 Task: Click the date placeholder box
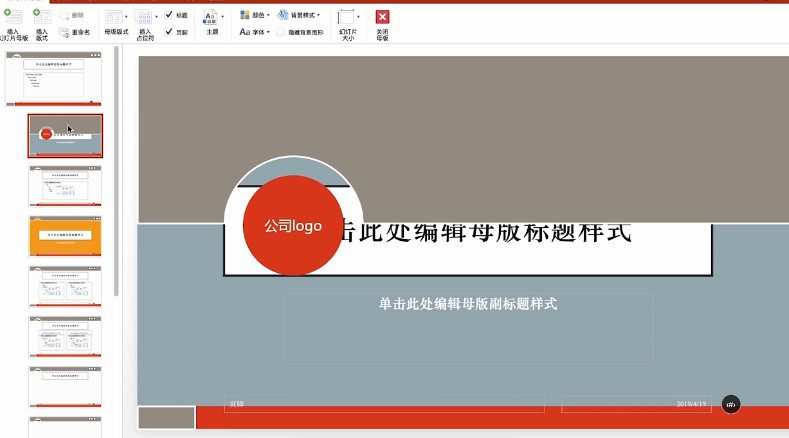(x=636, y=404)
